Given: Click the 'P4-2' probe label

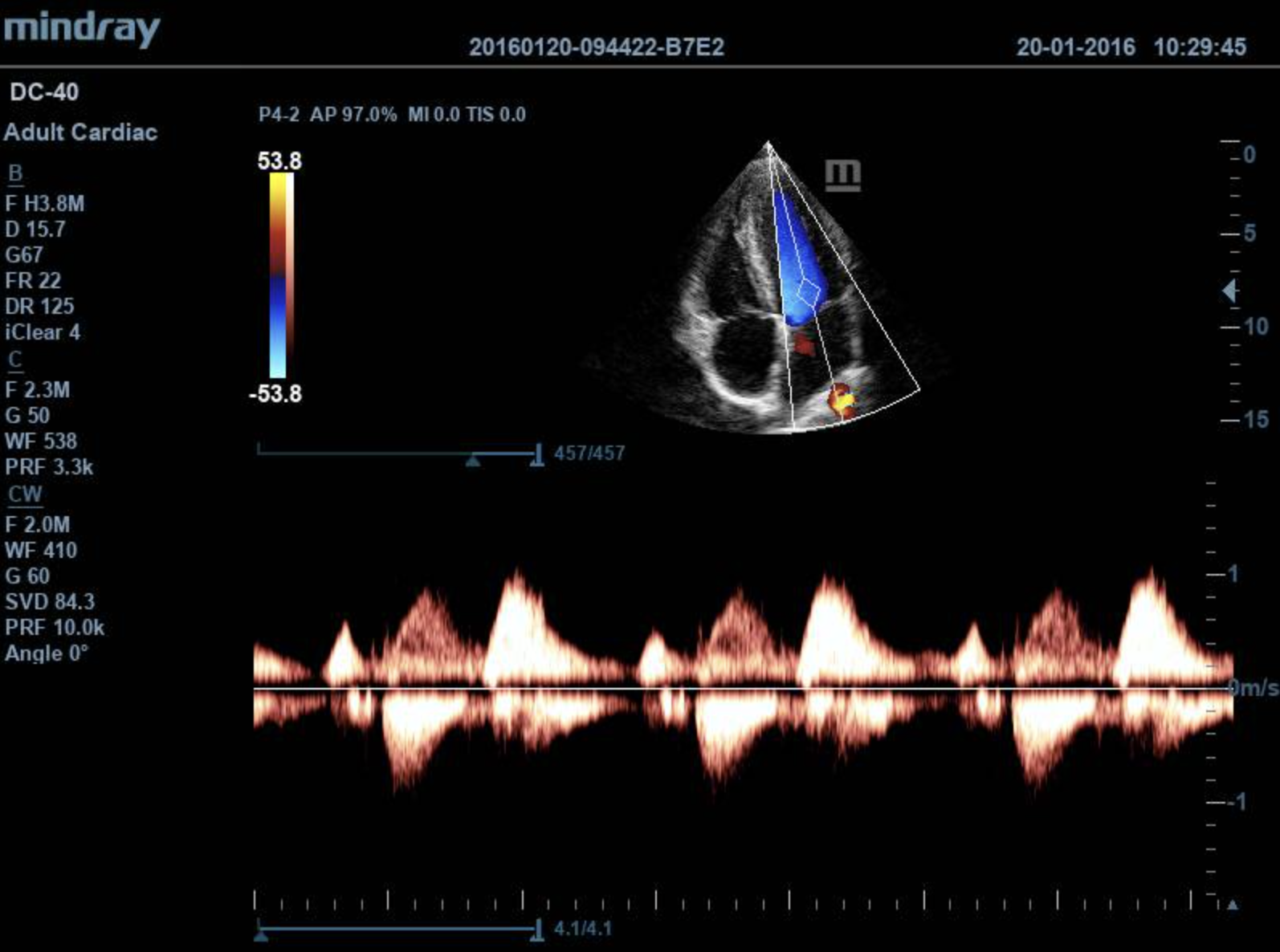Looking at the screenshot, I should click(x=279, y=115).
